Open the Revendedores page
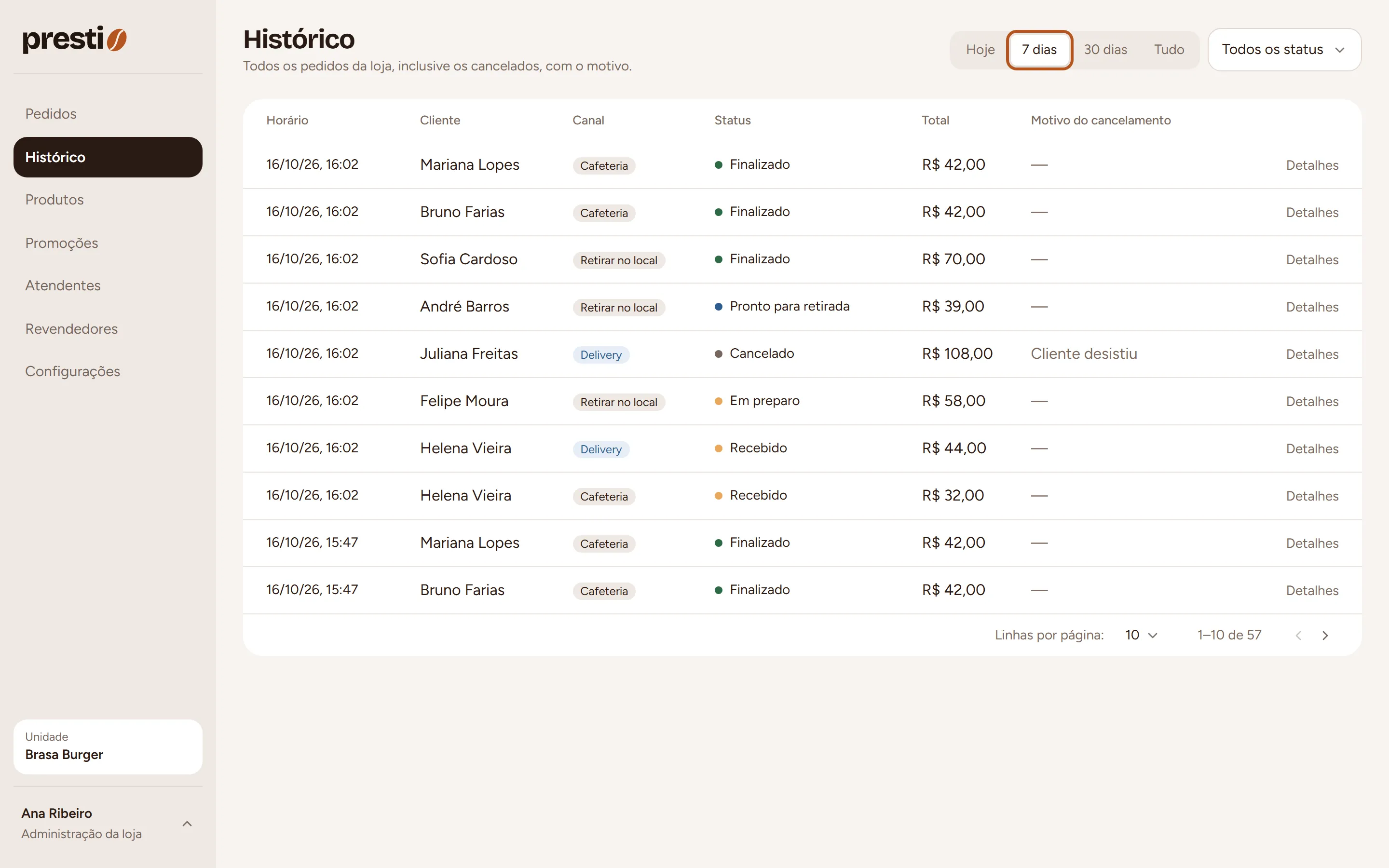Viewport: 1389px width, 868px height. (x=108, y=328)
